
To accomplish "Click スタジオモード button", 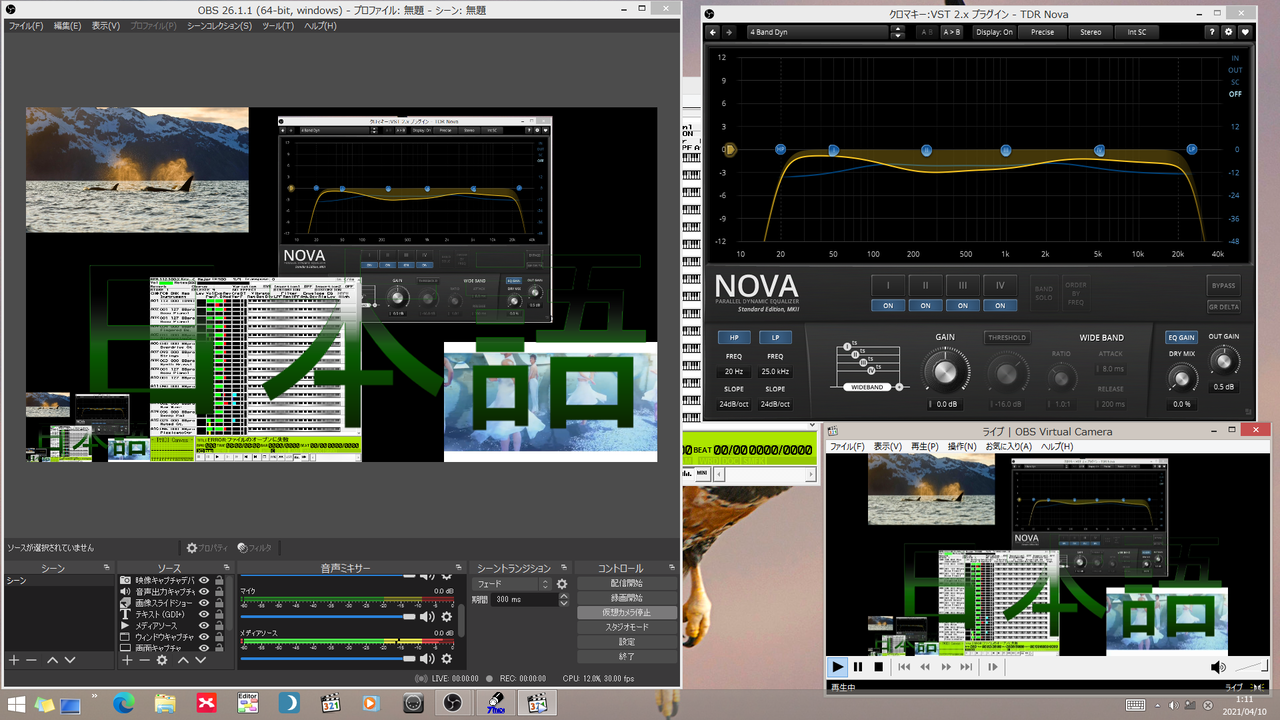I will tap(627, 627).
